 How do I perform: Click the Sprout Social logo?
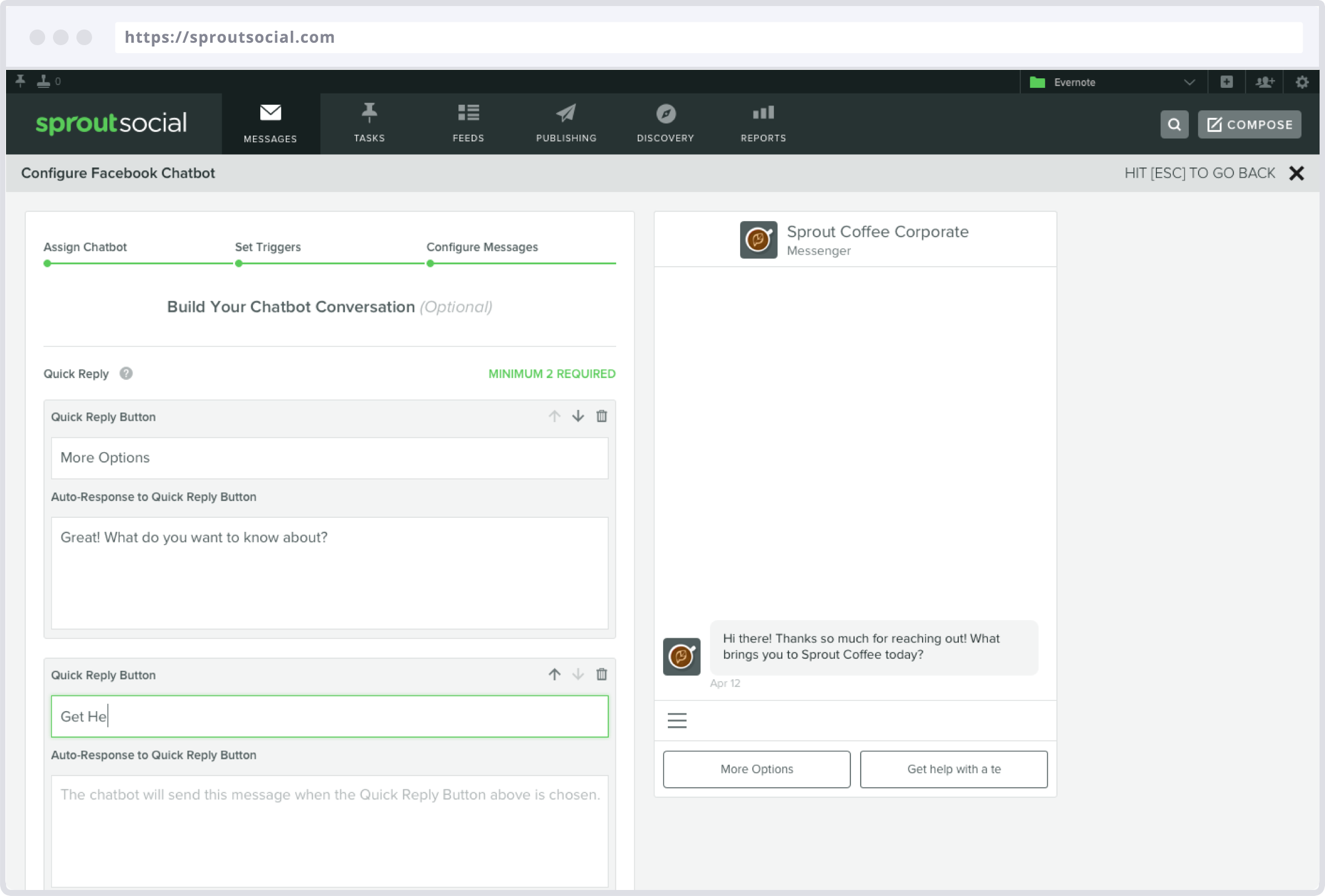[111, 123]
